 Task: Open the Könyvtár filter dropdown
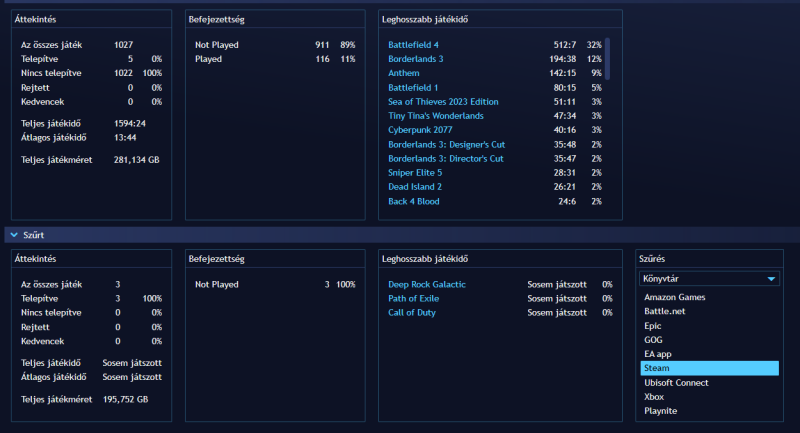[709, 278]
